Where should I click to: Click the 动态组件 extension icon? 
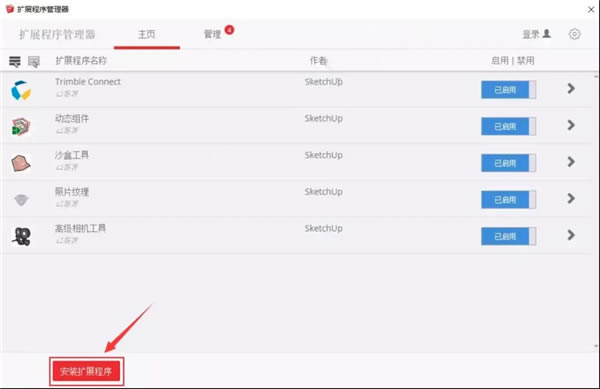point(21,127)
